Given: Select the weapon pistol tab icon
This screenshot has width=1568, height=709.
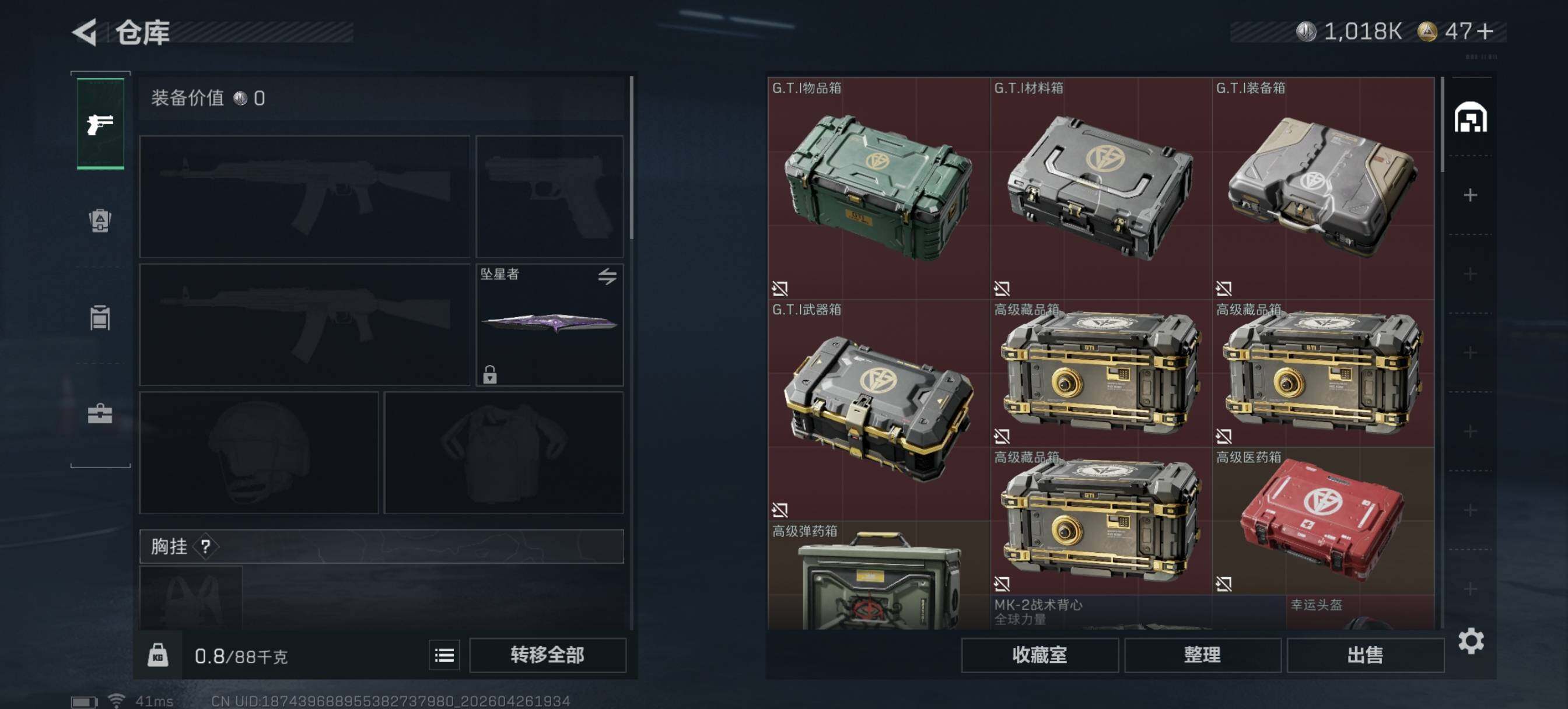Looking at the screenshot, I should (x=100, y=124).
